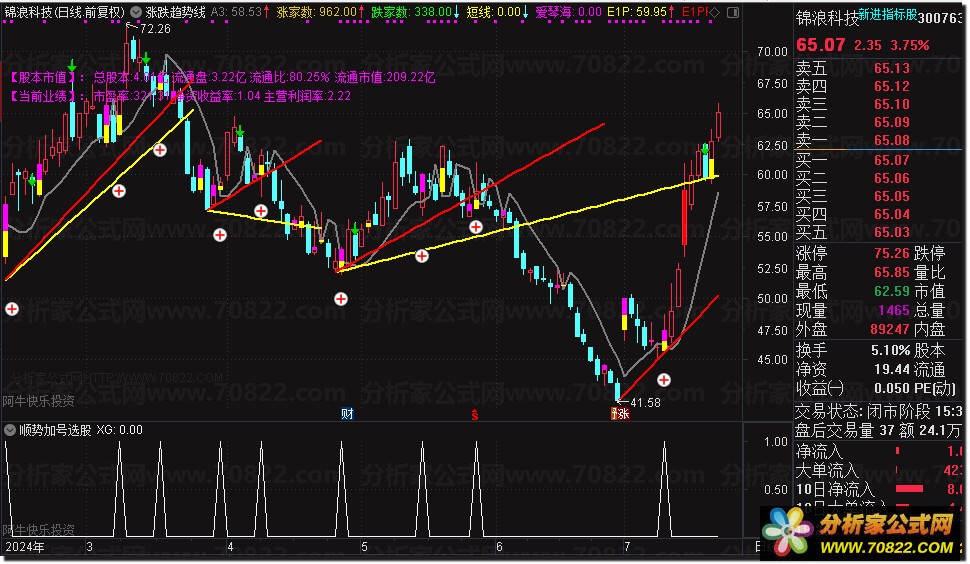Click the 现量 1465 value
The height and width of the screenshot is (564, 970).
tap(894, 310)
